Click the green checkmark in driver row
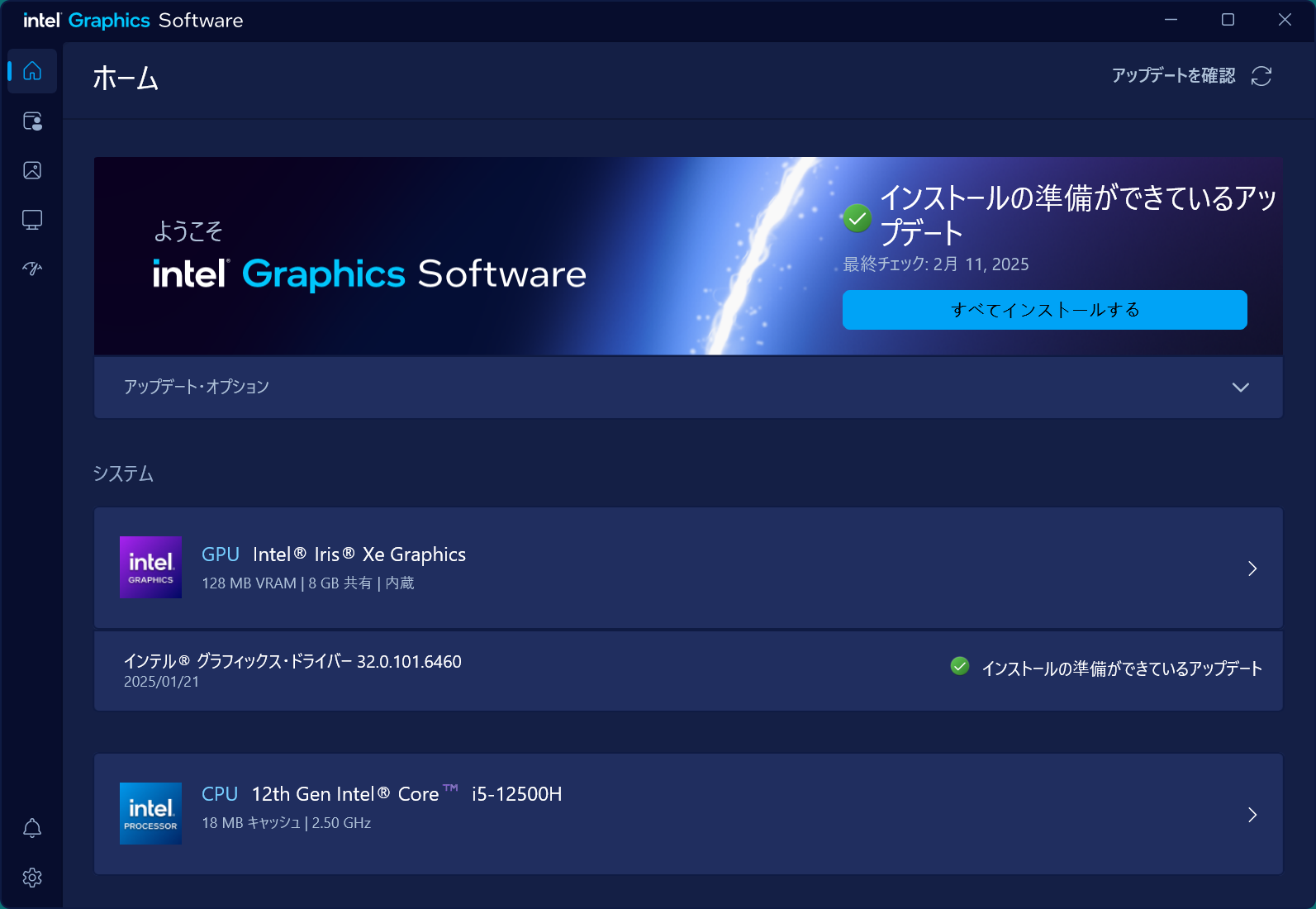The height and width of the screenshot is (909, 1316). click(960, 666)
